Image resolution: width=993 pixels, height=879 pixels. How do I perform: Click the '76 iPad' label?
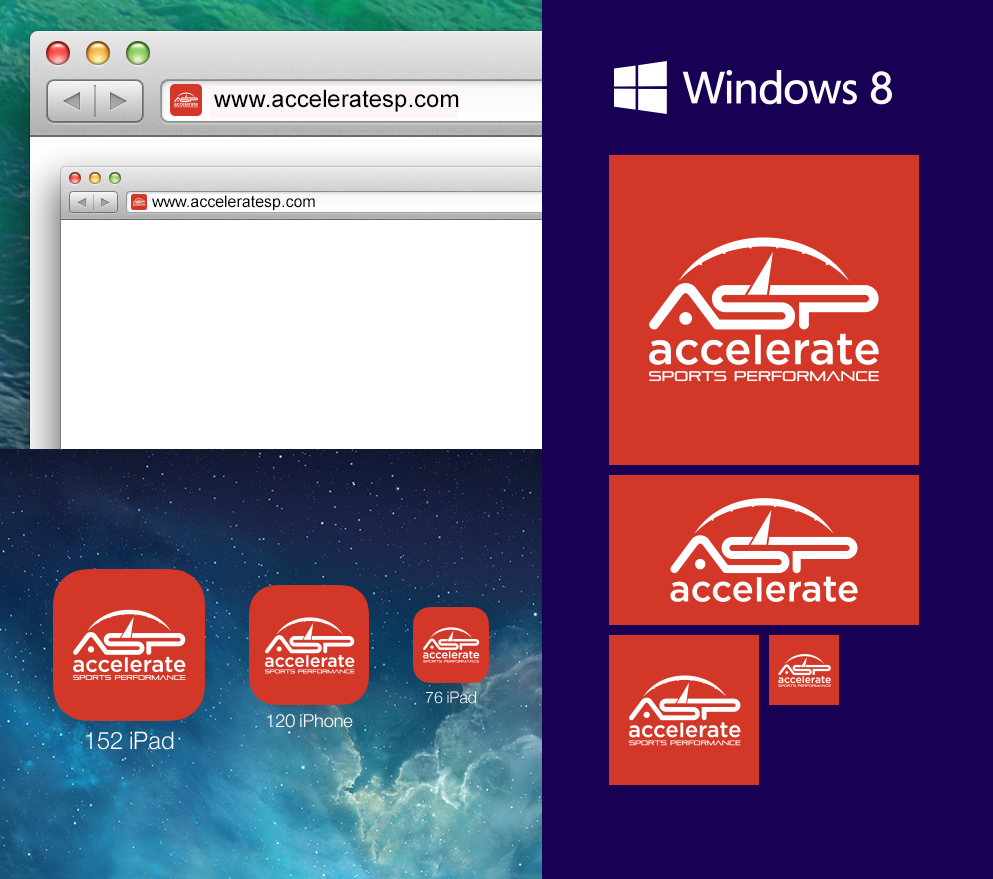tap(451, 697)
